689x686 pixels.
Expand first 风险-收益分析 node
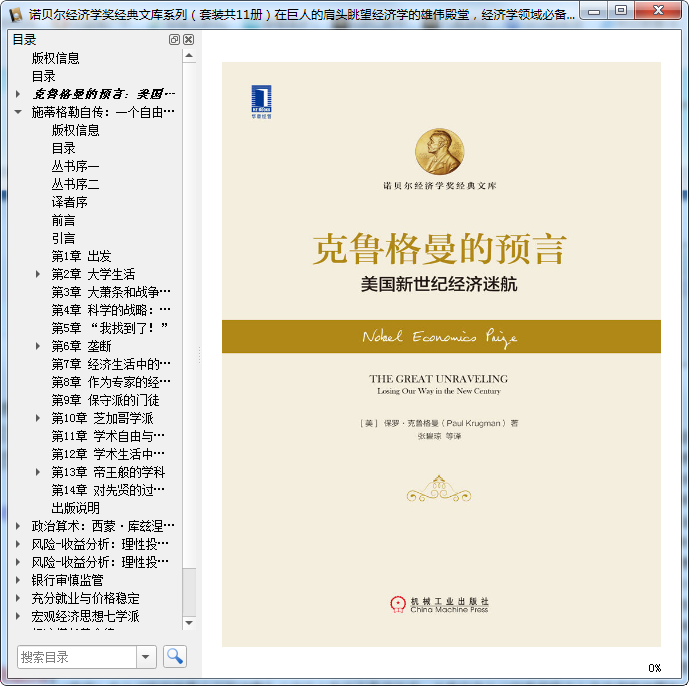tap(18, 544)
